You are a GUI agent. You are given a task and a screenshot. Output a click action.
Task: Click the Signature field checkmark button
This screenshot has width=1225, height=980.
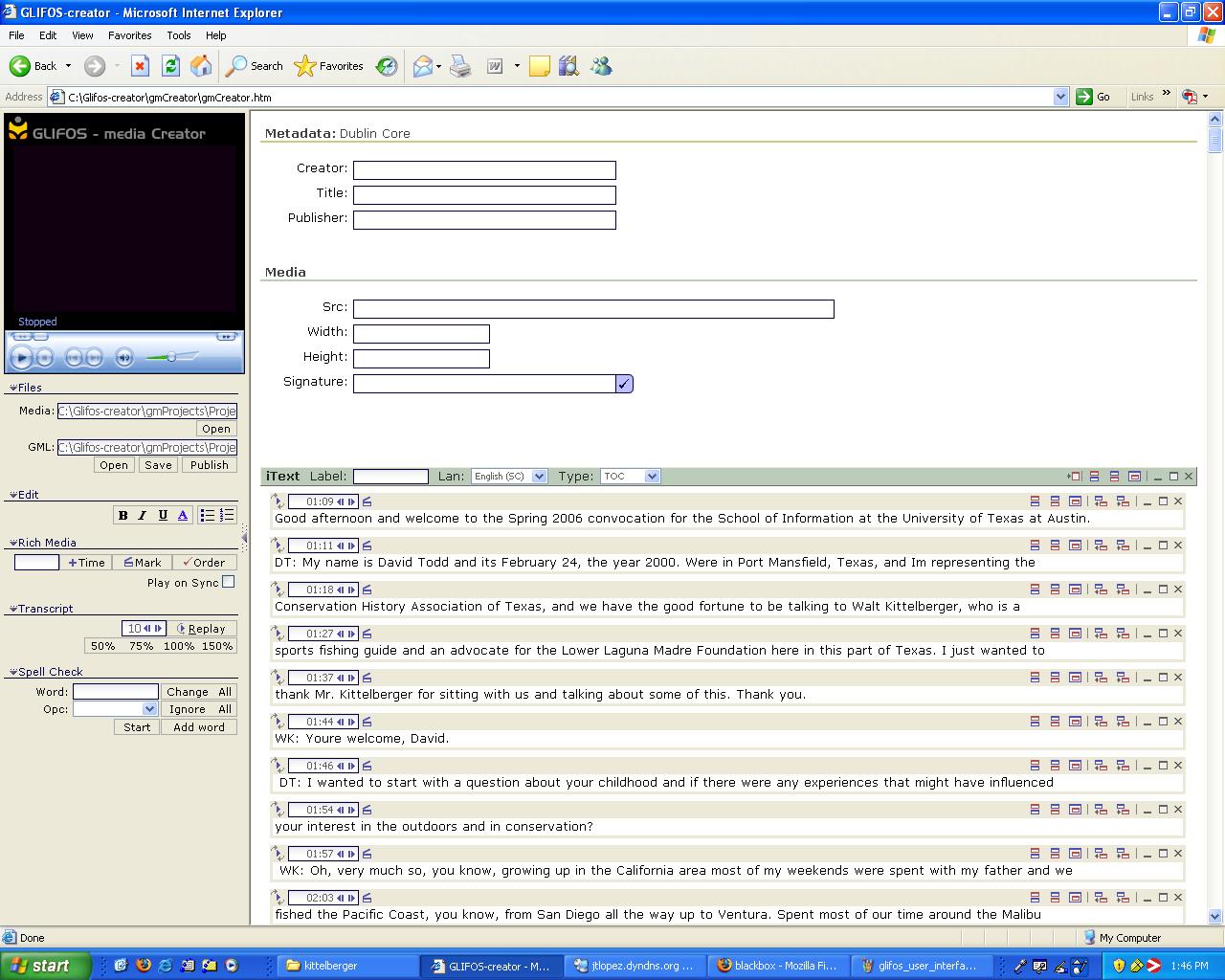(624, 384)
